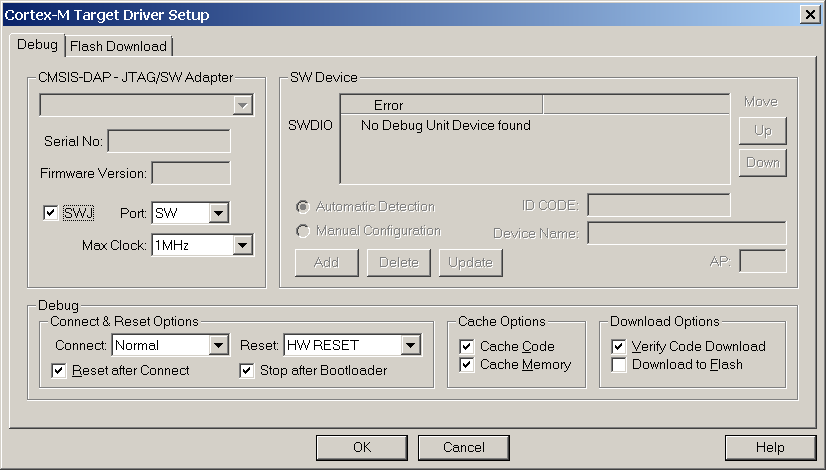Screen dimensions: 826x470
Task: Open the Reset dropdown showing HW RESET
Action: pyautogui.click(x=409, y=345)
